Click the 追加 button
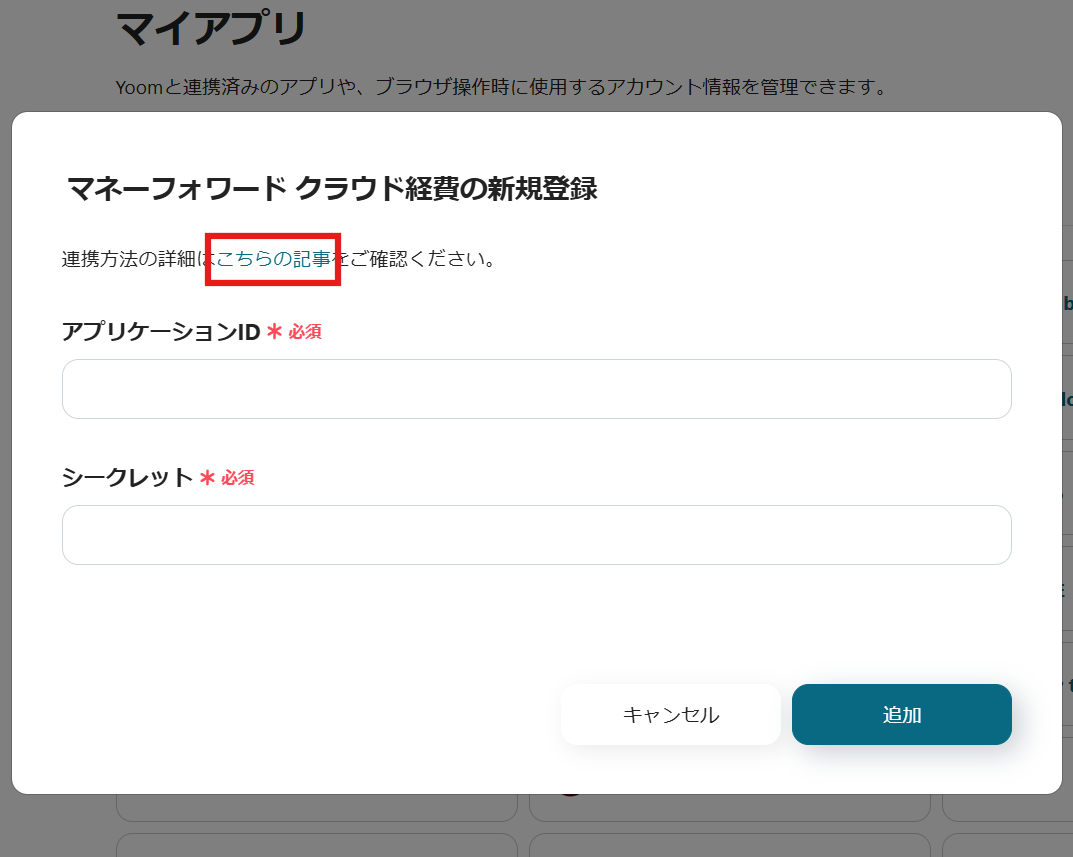Viewport: 1073px width, 857px height. (901, 715)
